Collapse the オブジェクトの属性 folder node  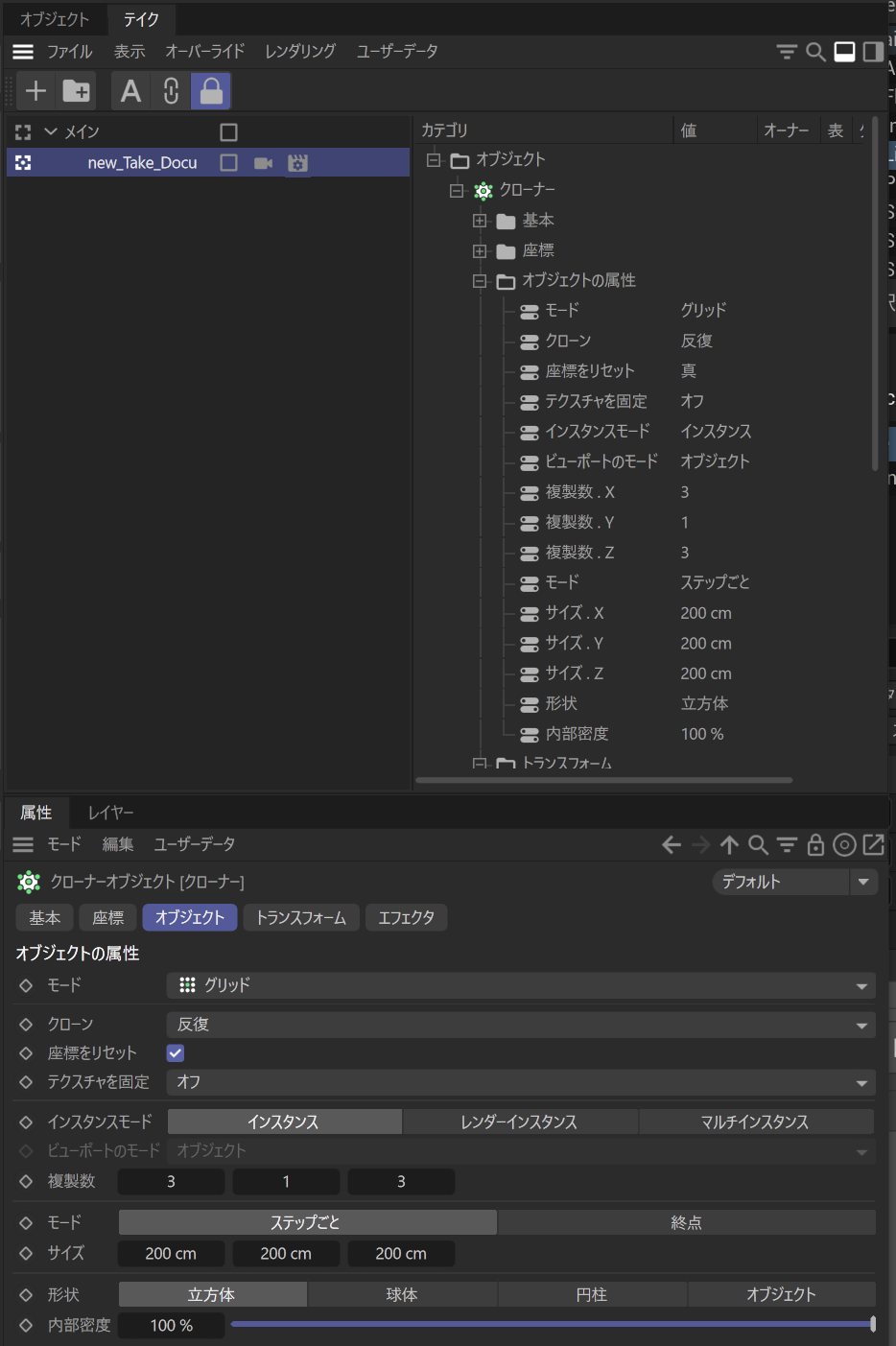pos(480,281)
